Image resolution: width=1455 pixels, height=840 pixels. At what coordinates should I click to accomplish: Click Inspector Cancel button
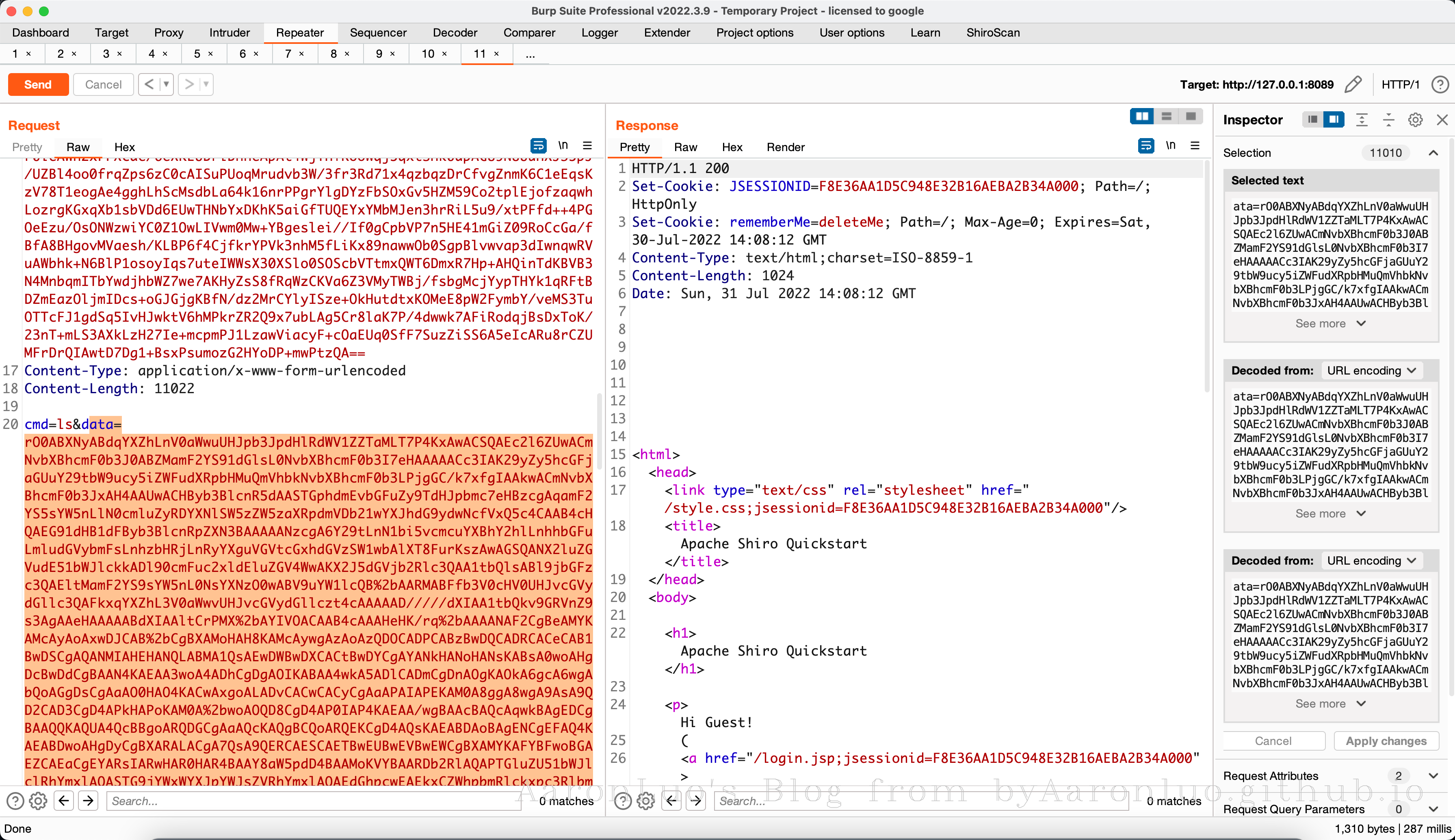click(x=1273, y=741)
